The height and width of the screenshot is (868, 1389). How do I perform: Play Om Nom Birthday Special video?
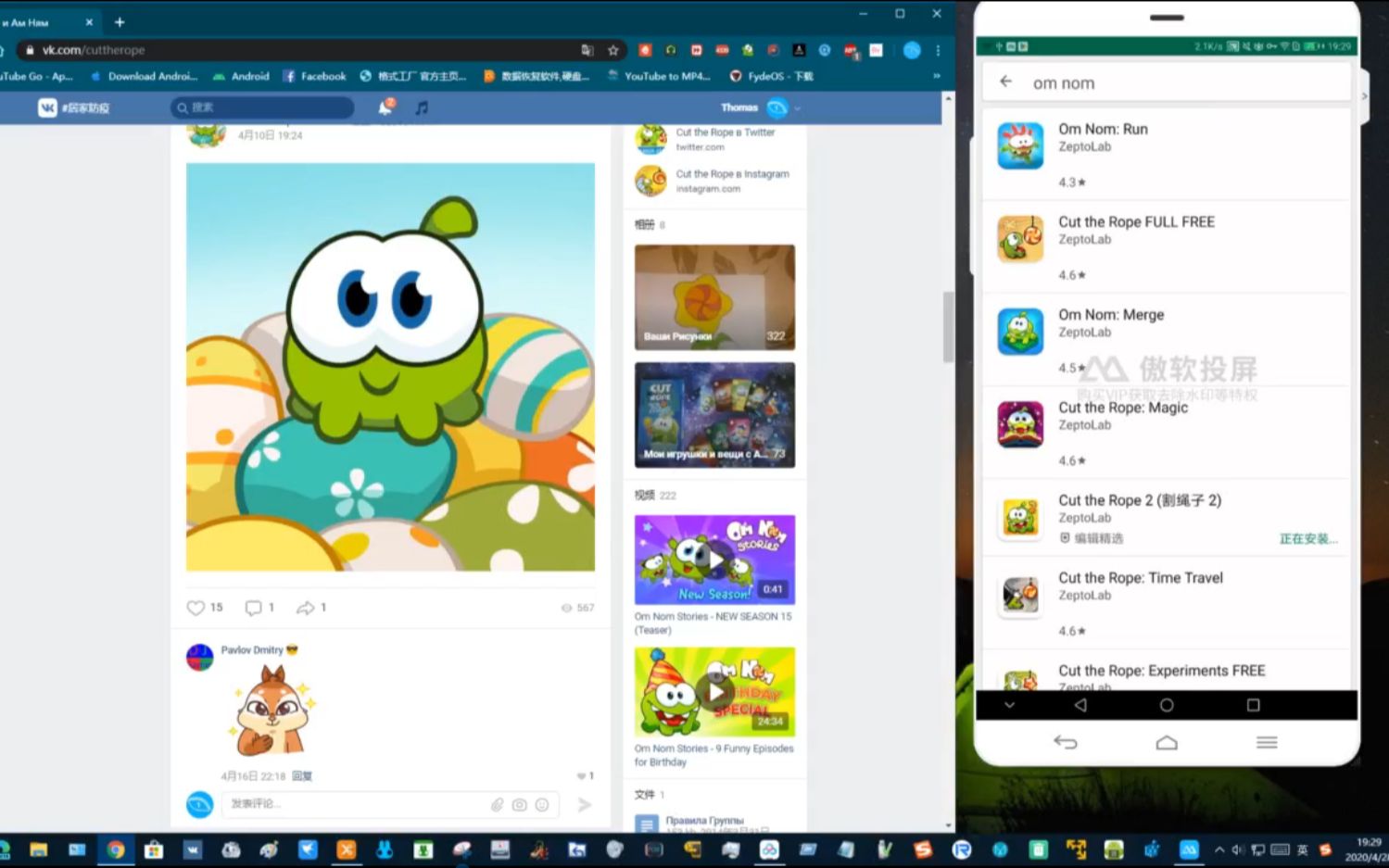[714, 692]
